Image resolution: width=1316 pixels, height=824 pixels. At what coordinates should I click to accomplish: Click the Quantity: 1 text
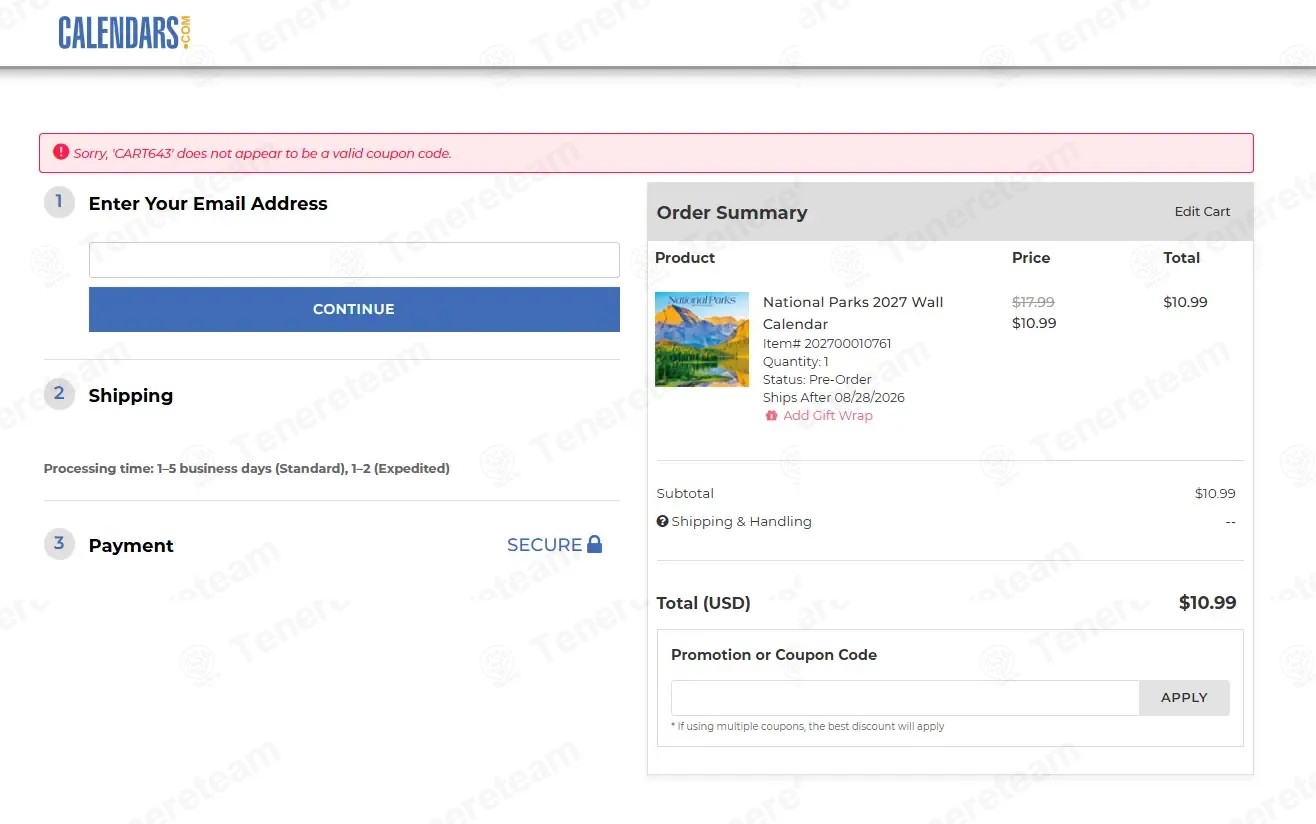pyautogui.click(x=796, y=362)
